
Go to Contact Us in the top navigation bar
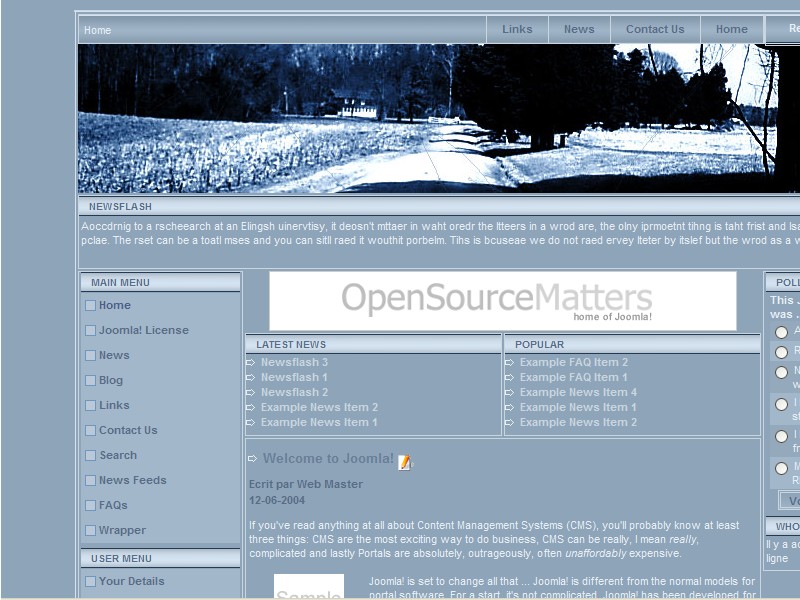(x=655, y=30)
